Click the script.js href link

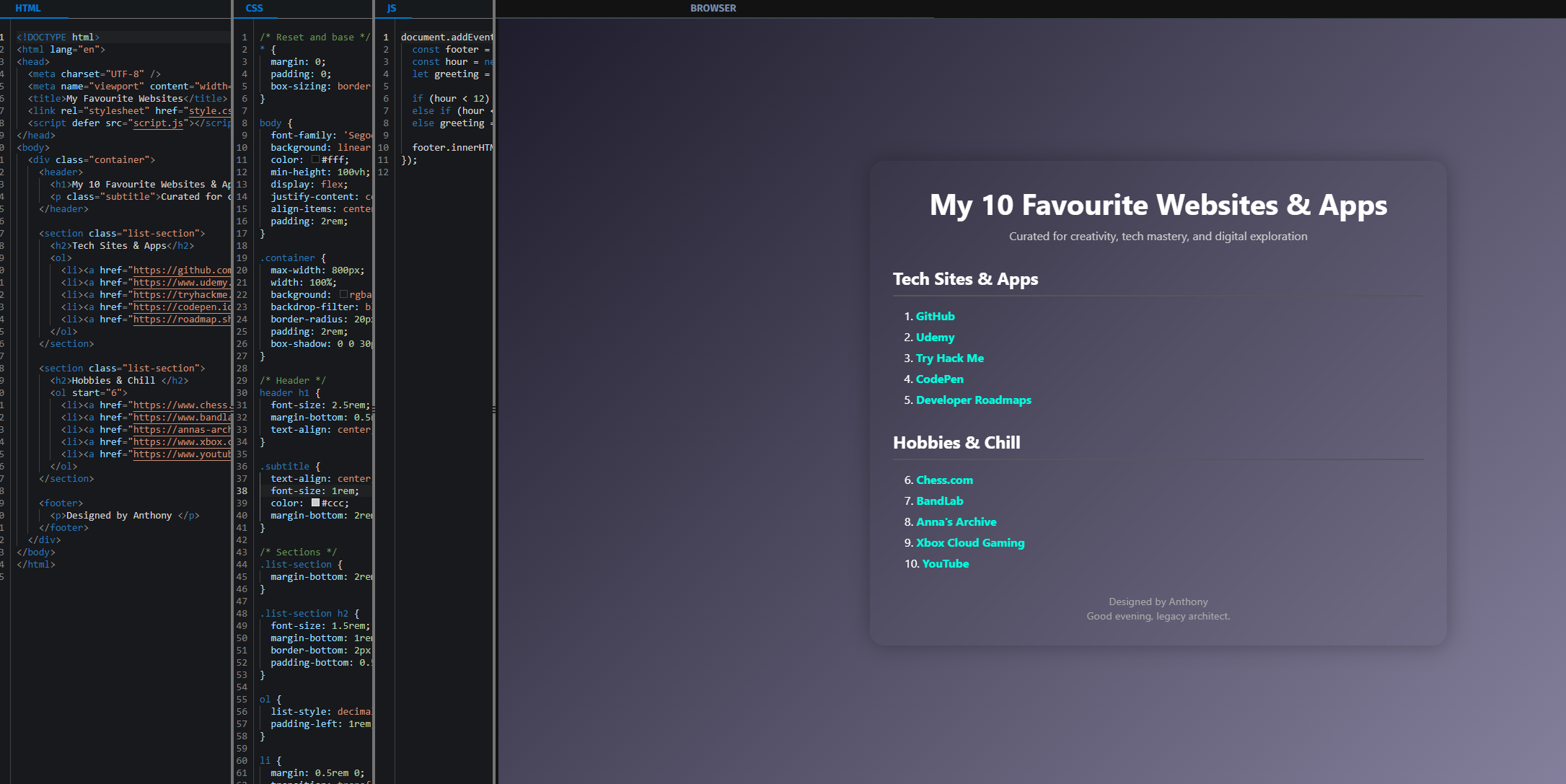click(159, 123)
